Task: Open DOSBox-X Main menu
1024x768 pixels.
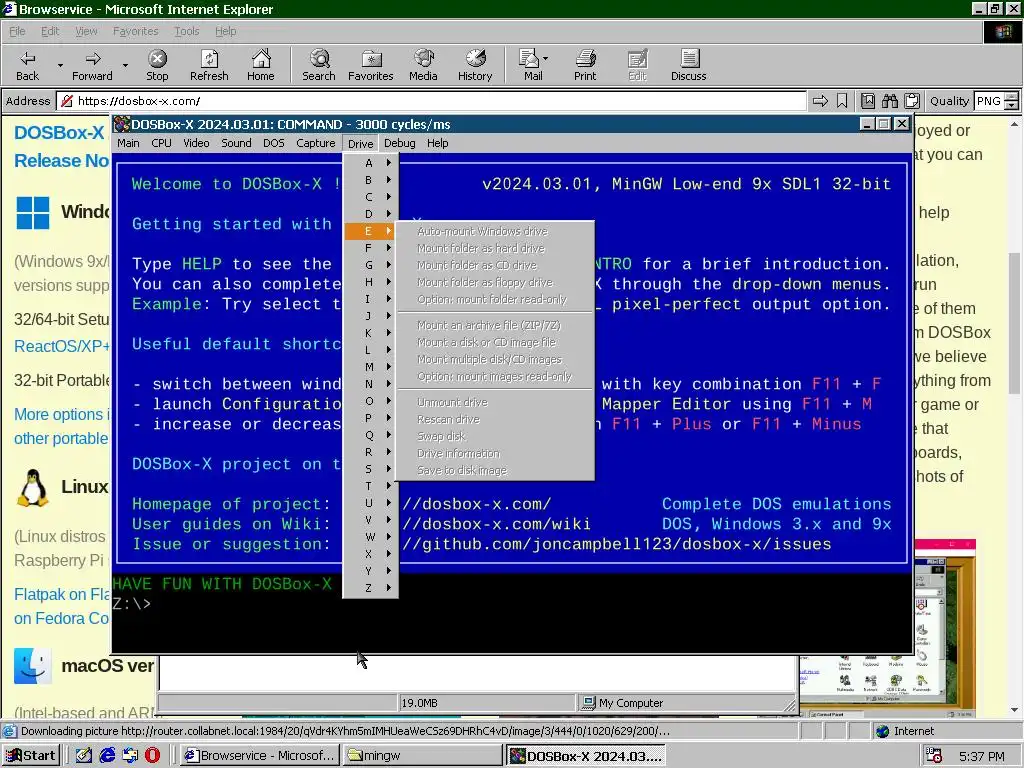Action: (128, 143)
